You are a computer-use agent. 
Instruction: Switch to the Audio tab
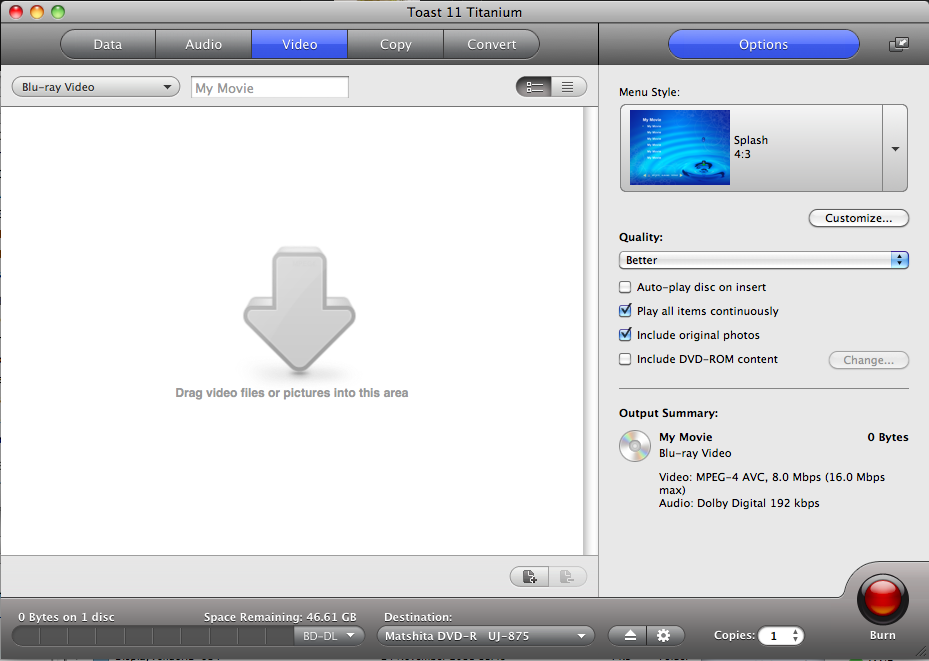204,44
